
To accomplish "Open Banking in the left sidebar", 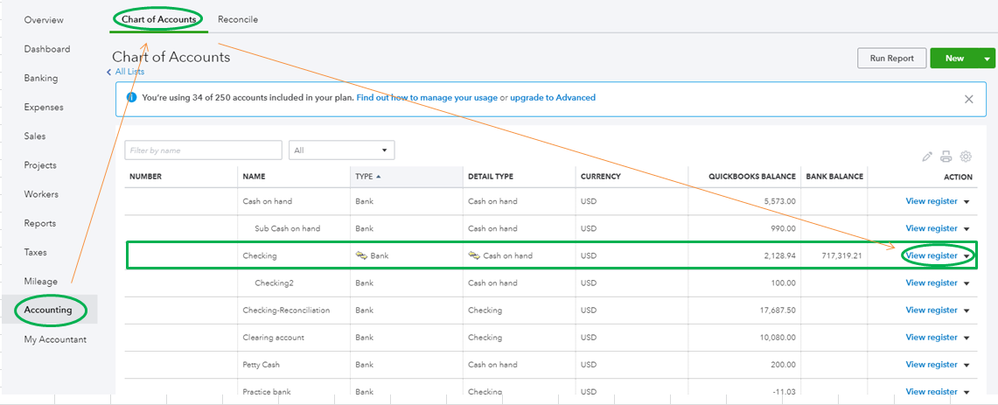I will [x=41, y=78].
